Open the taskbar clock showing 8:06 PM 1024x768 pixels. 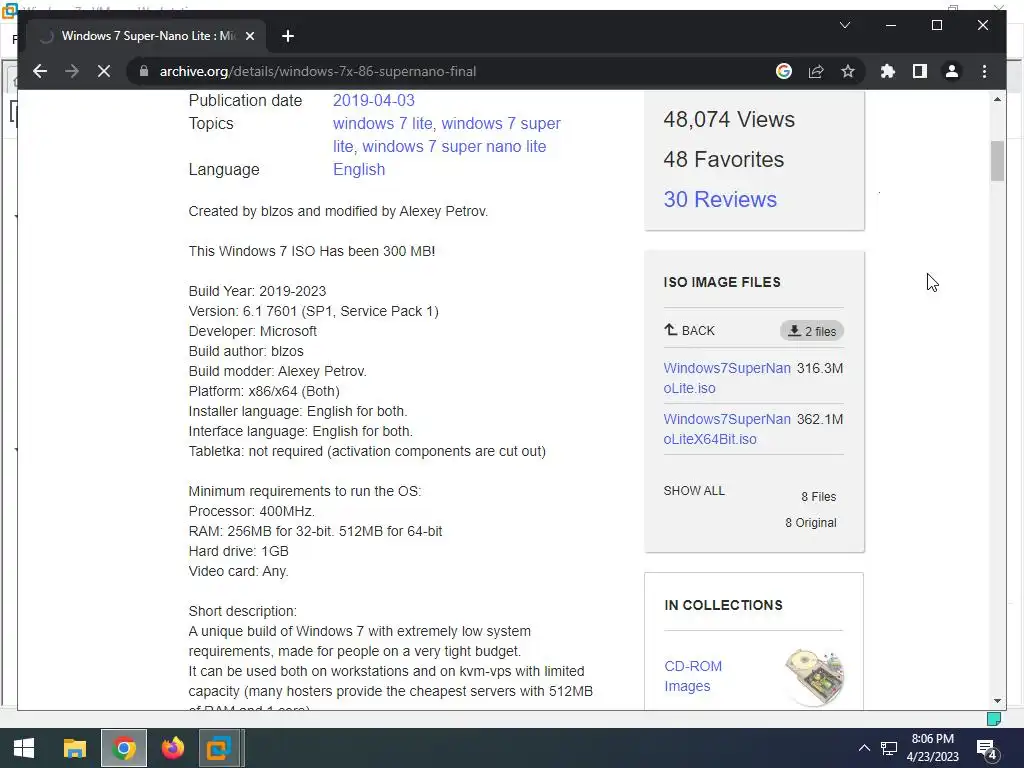(x=933, y=748)
